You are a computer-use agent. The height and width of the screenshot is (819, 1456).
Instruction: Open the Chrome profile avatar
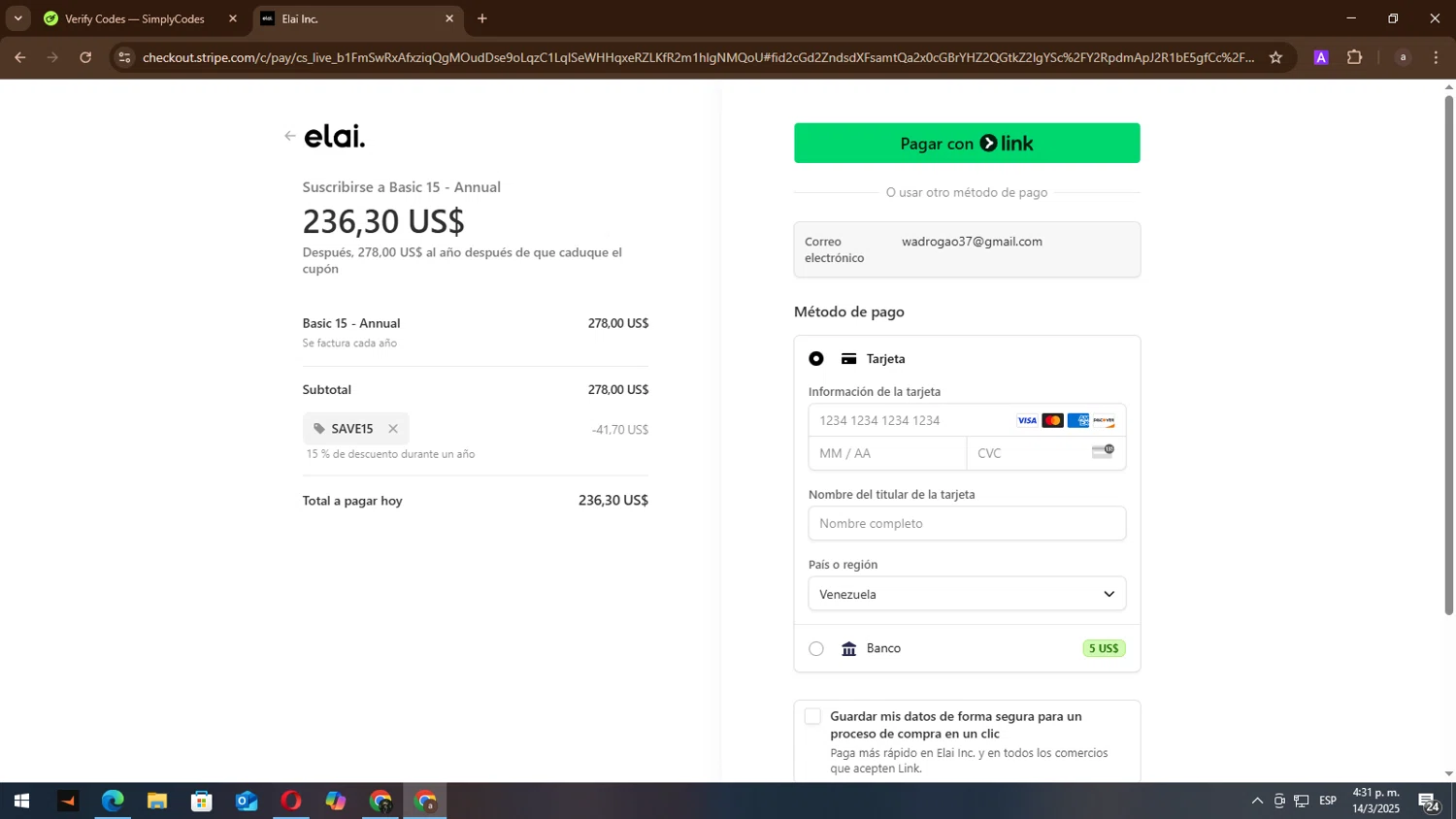click(x=1403, y=57)
